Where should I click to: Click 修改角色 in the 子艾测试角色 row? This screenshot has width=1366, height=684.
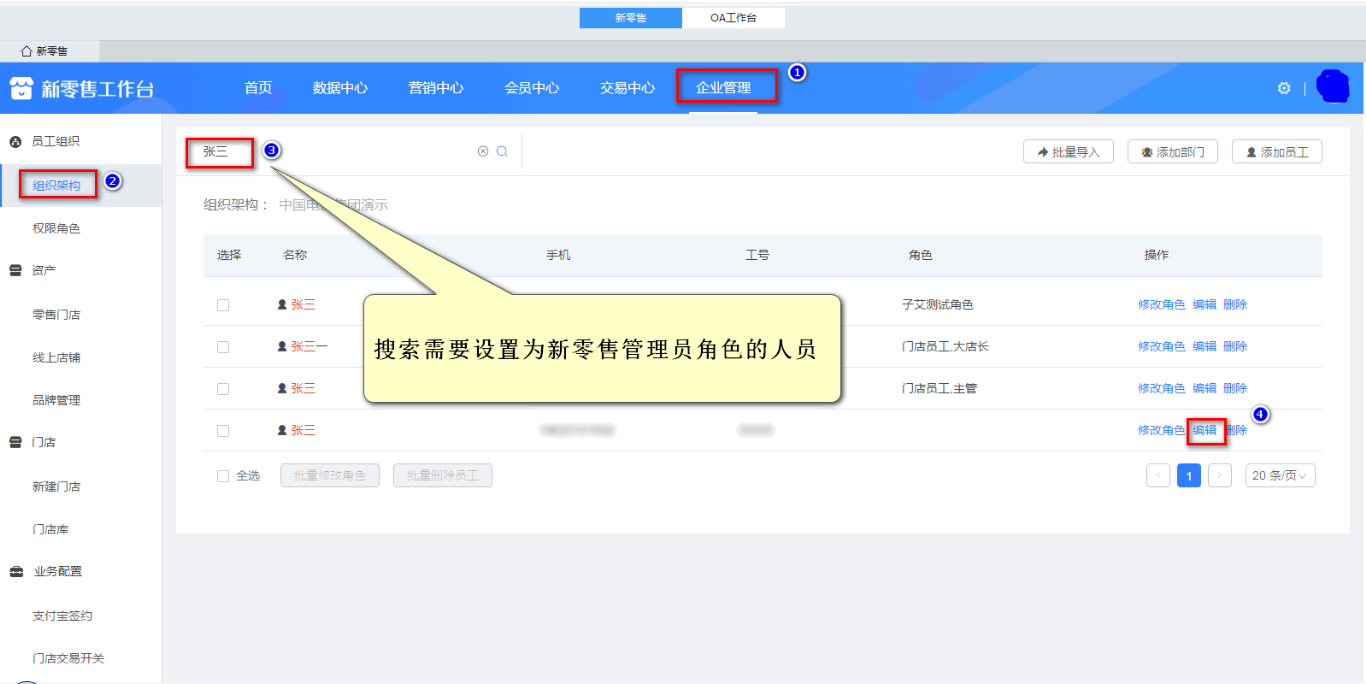1161,305
